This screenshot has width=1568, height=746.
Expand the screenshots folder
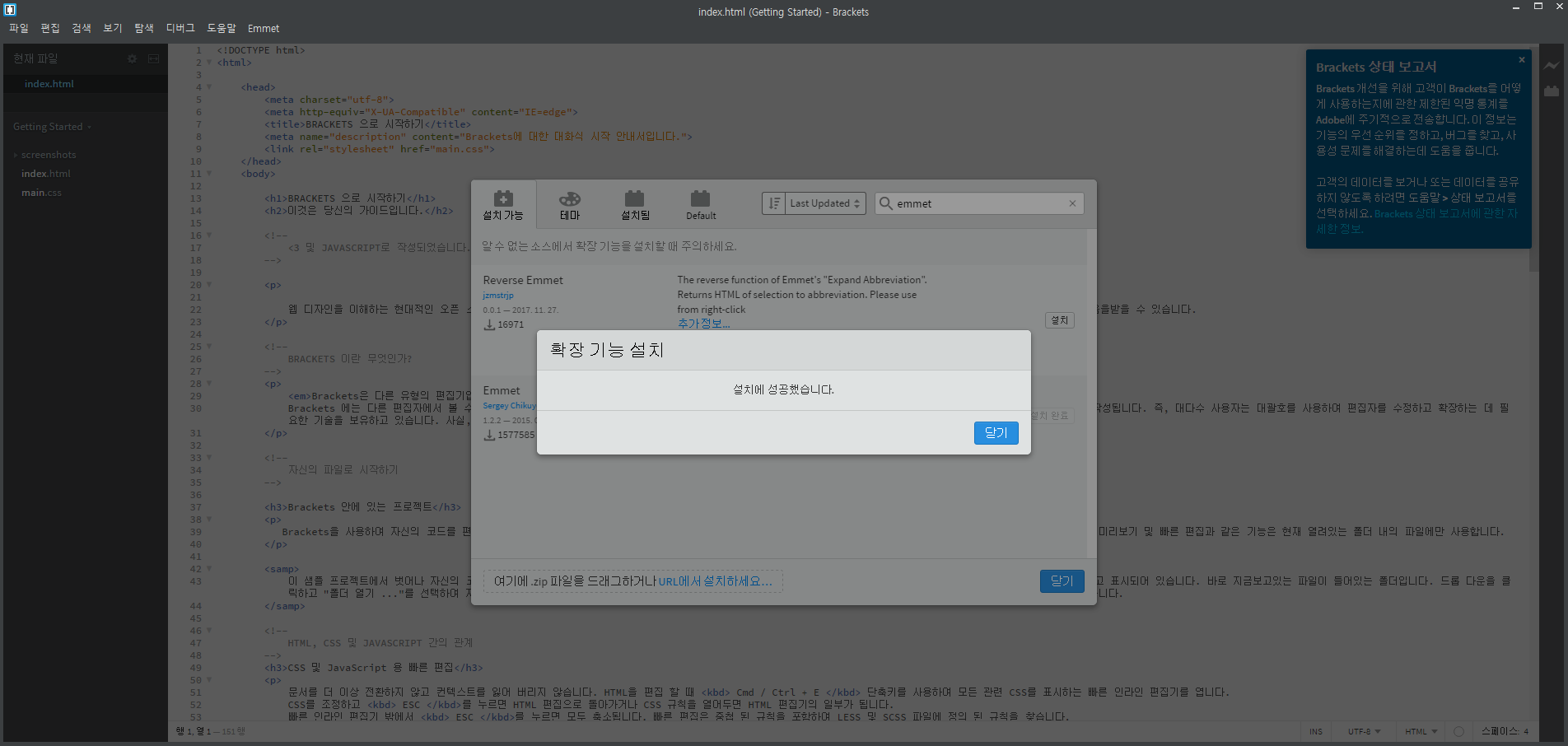(49, 155)
